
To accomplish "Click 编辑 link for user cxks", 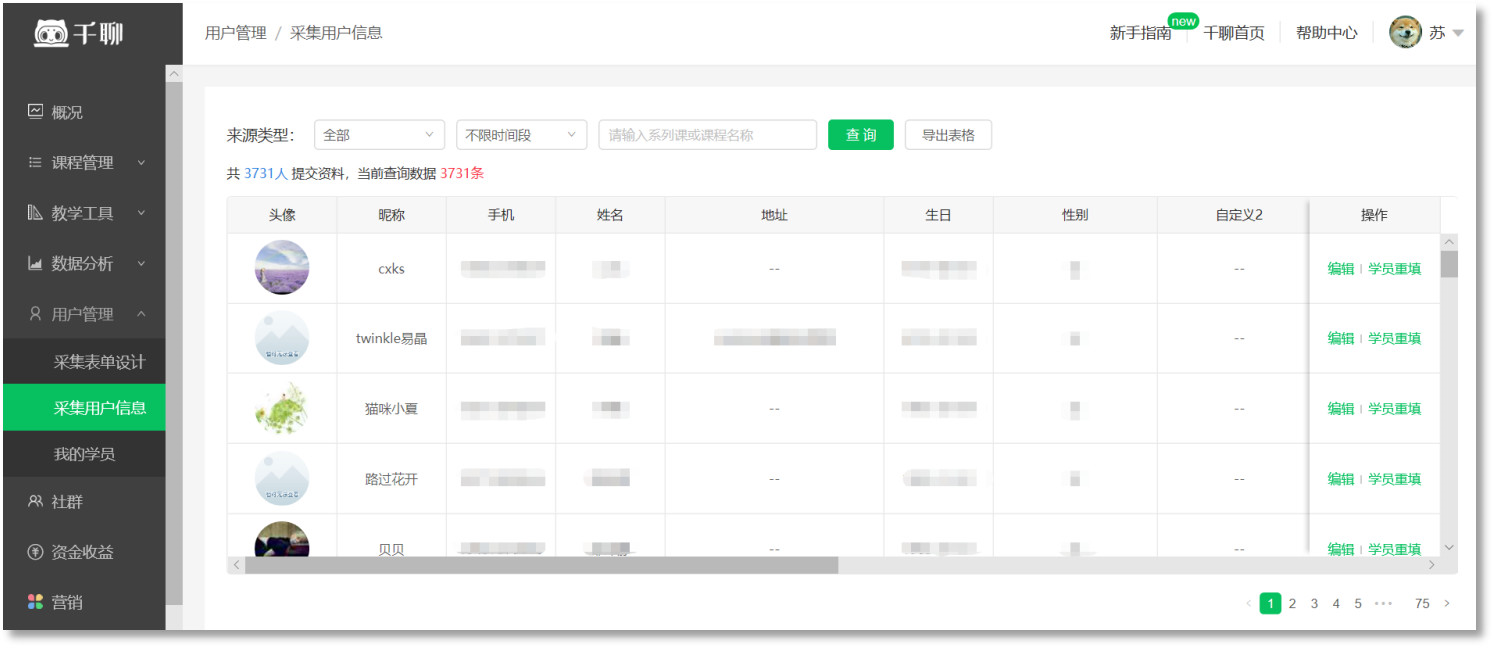I will (x=1340, y=268).
